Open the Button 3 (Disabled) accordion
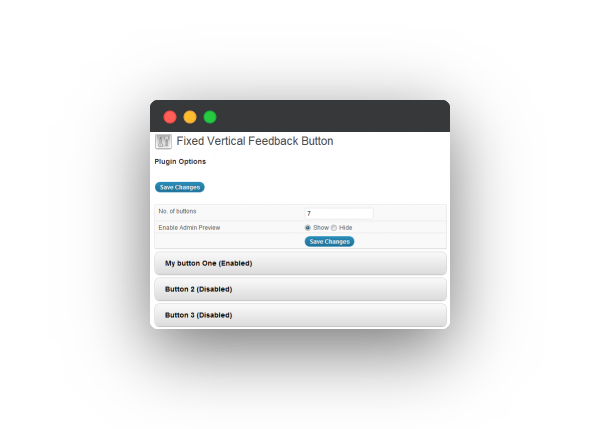Image resolution: width=600 pixels, height=429 pixels. point(300,315)
